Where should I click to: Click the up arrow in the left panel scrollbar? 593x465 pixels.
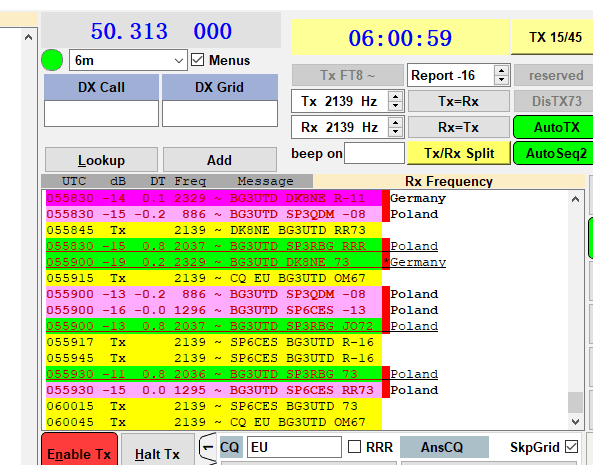click(28, 37)
